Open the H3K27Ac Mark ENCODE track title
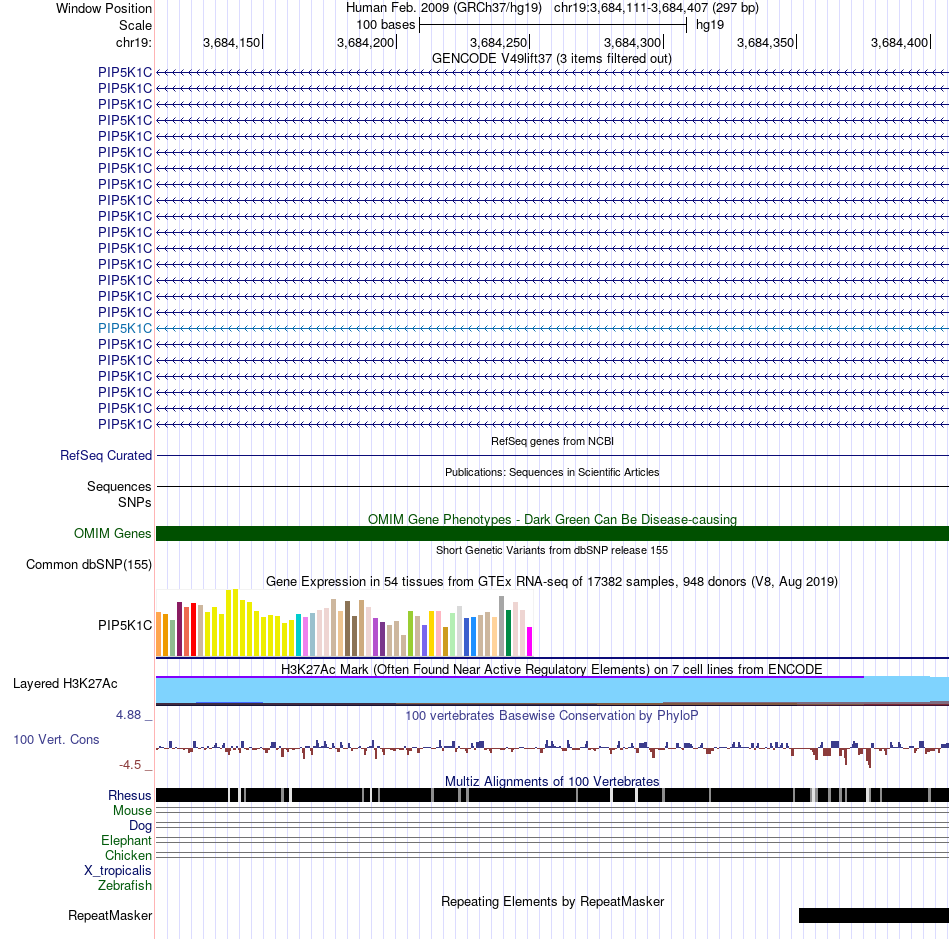Viewport: 950px width, 939px height. pyautogui.click(x=552, y=669)
